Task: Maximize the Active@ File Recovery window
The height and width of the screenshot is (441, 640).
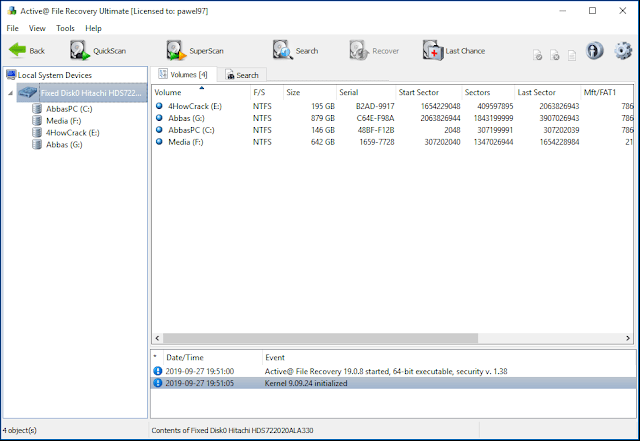Action: (x=593, y=11)
